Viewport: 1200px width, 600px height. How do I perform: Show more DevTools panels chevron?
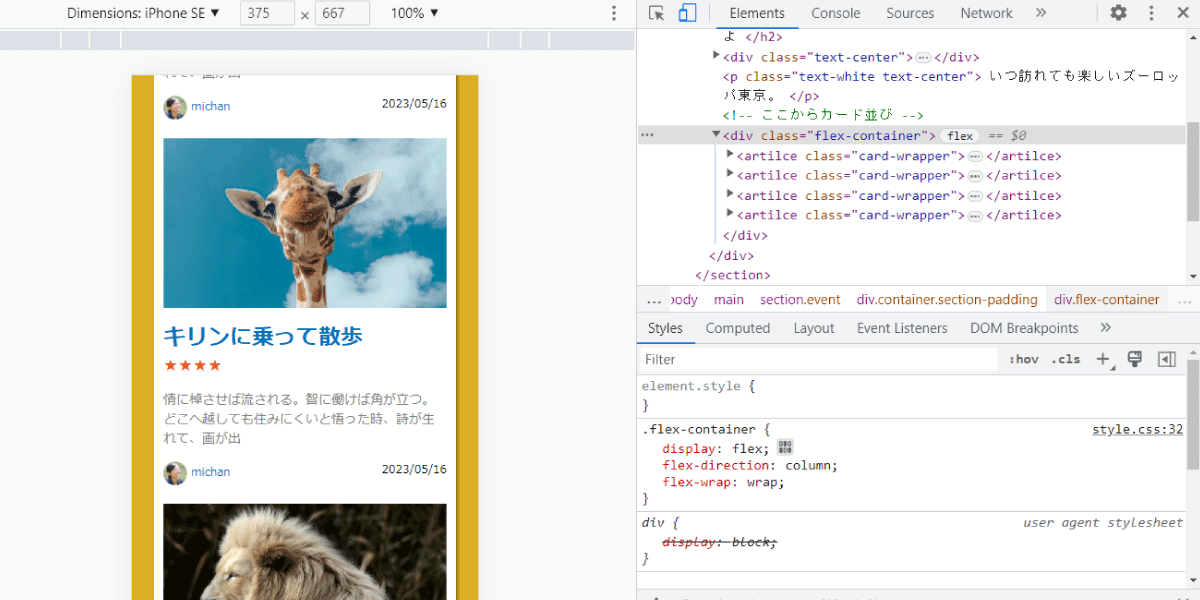coord(1041,13)
